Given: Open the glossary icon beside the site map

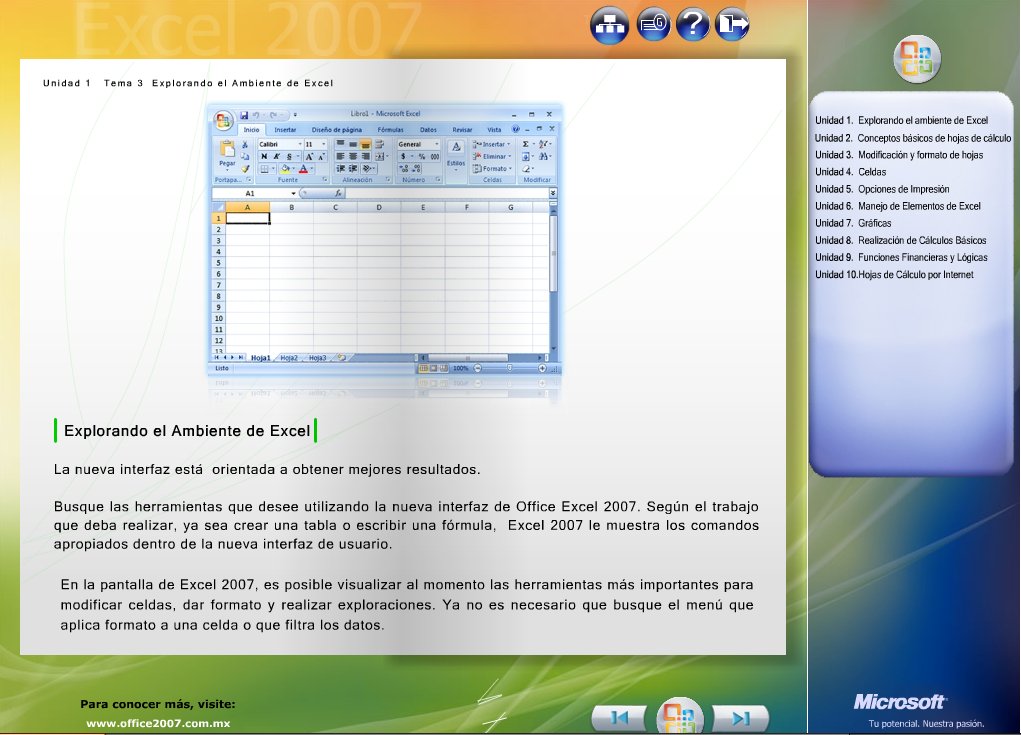Looking at the screenshot, I should (654, 25).
